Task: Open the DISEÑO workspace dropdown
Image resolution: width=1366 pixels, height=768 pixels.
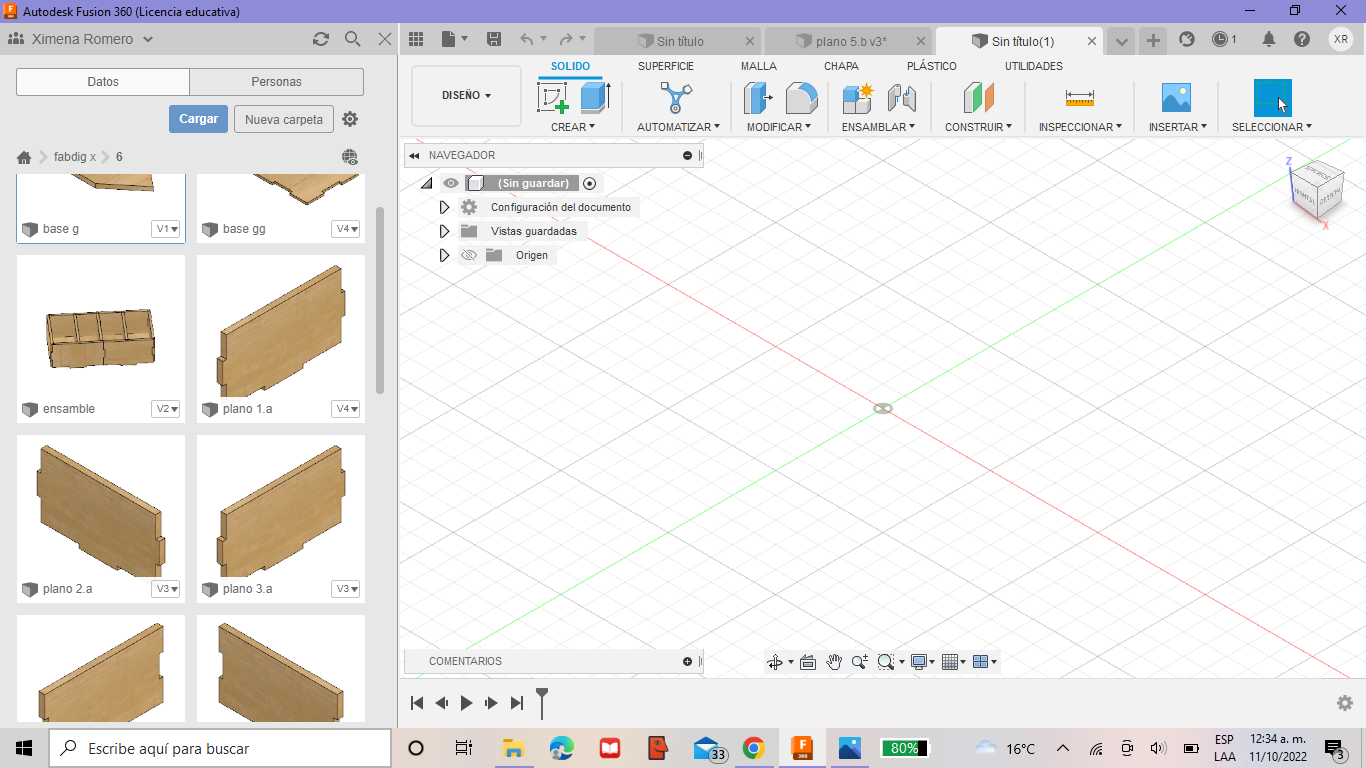Action: pyautogui.click(x=466, y=96)
